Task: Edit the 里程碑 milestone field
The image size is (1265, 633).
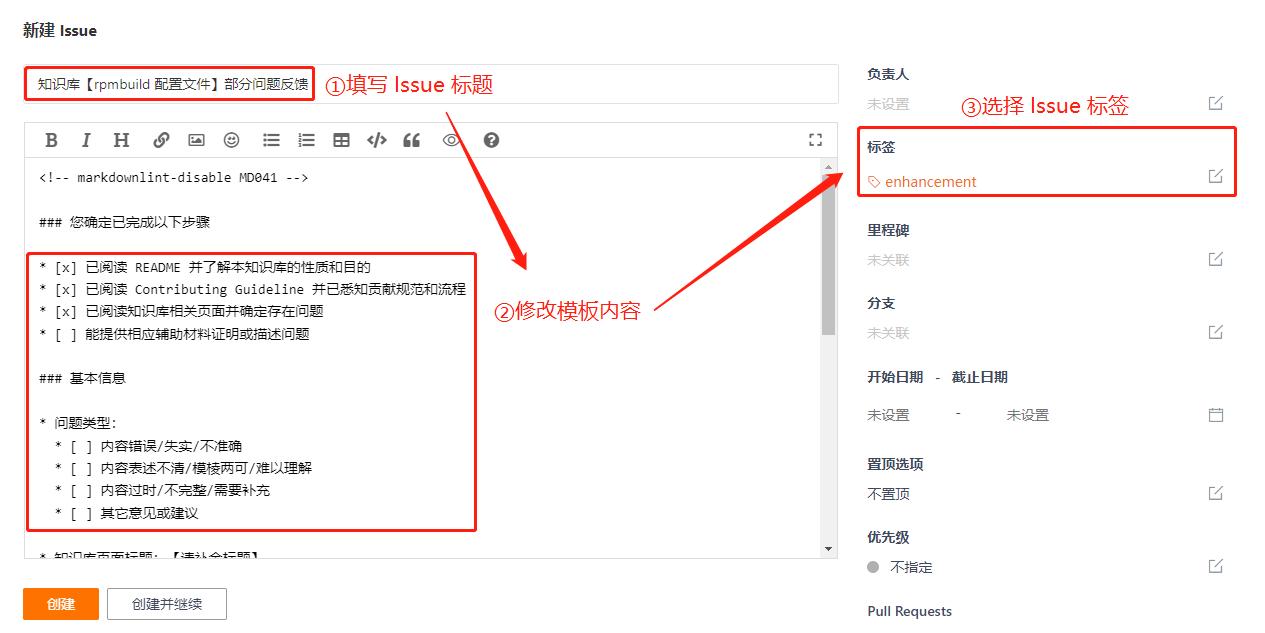Action: point(1216,259)
